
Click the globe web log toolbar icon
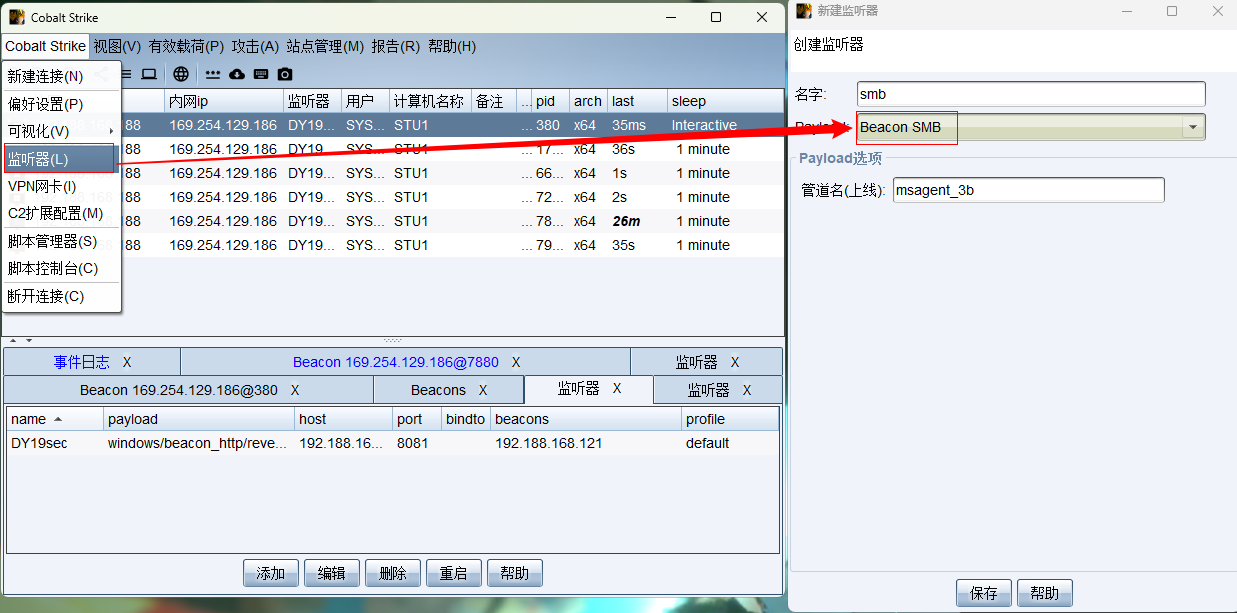coord(181,74)
